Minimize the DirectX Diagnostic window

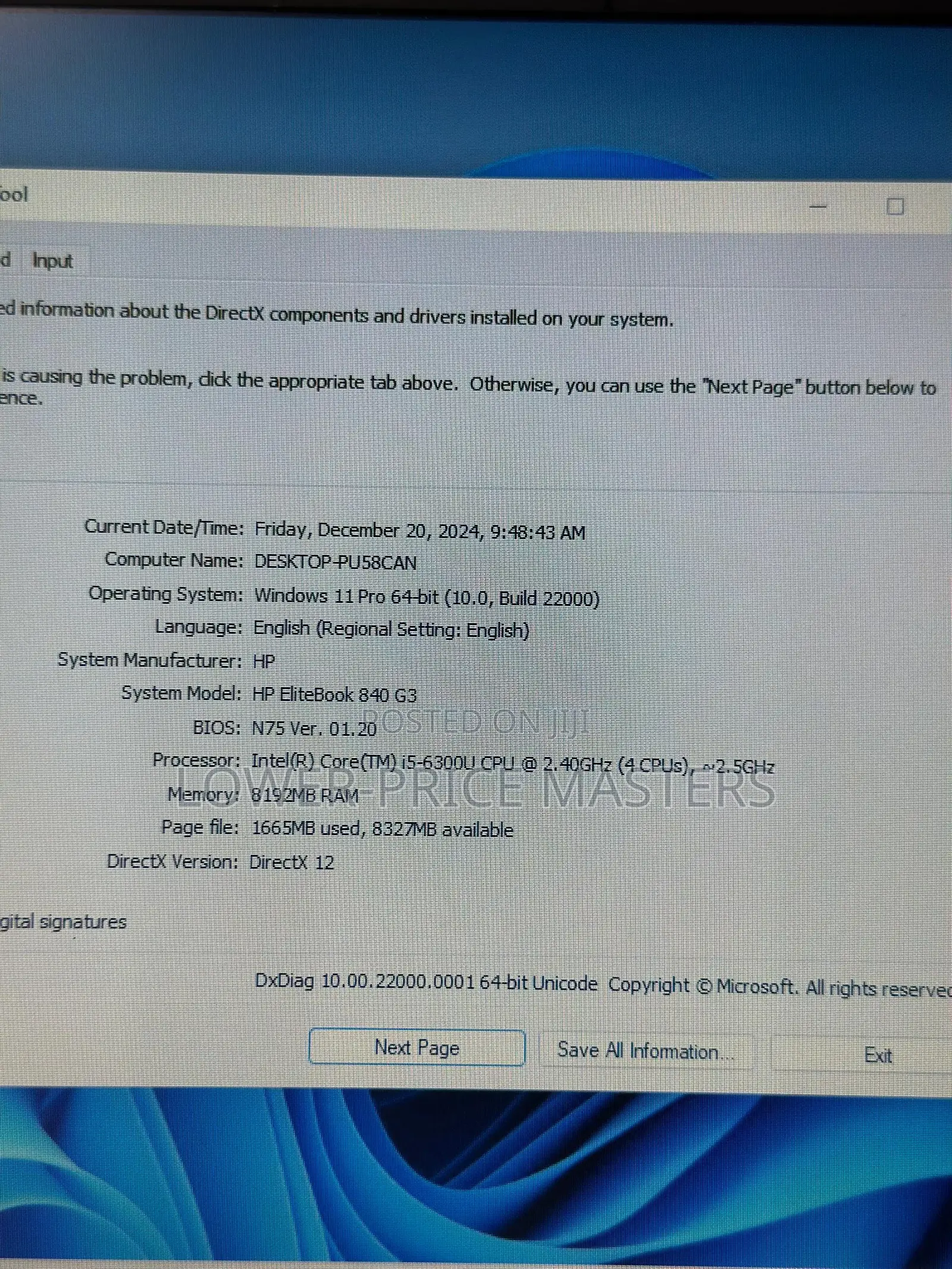click(x=819, y=206)
